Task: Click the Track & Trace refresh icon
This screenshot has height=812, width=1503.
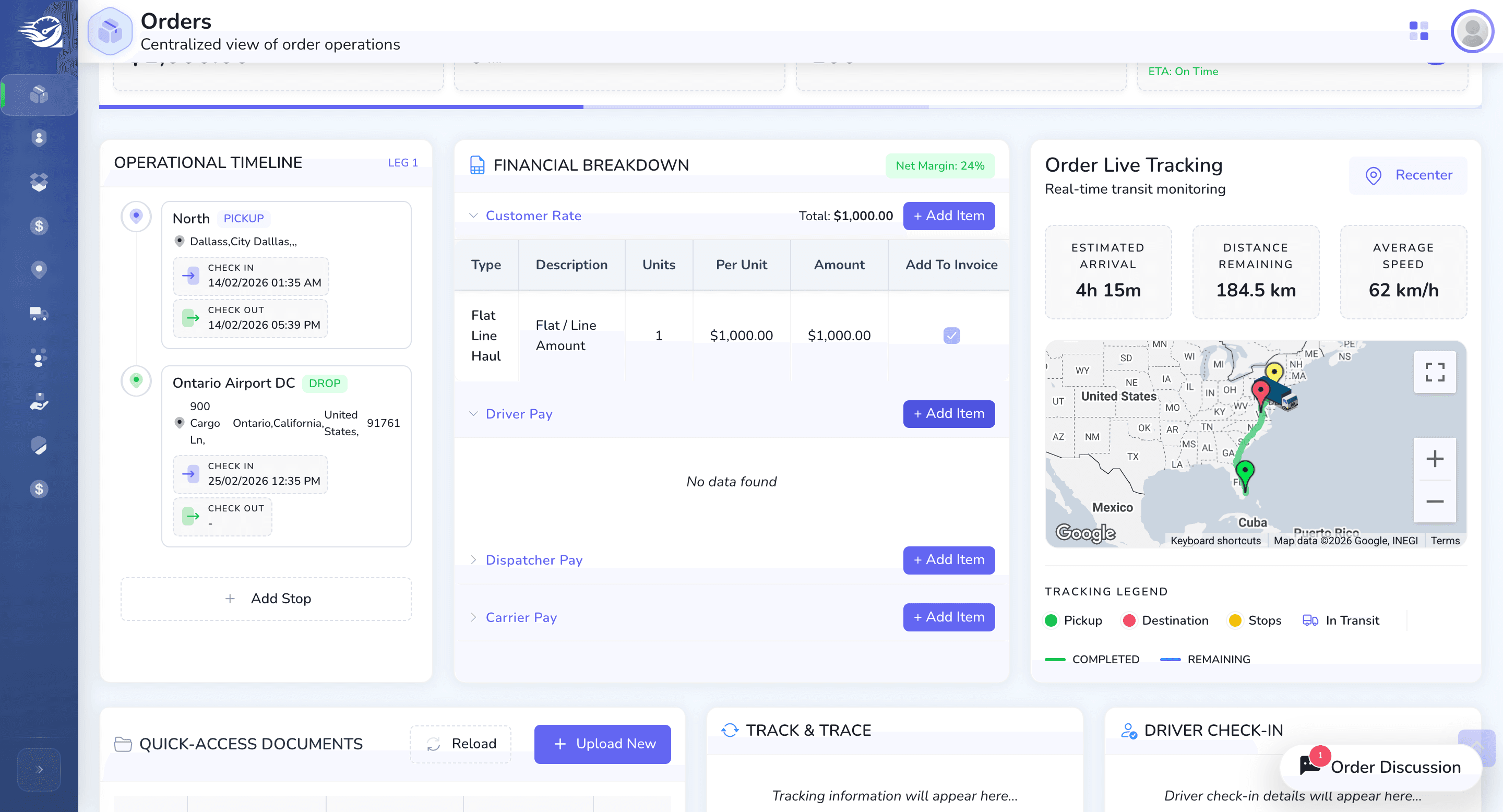Action: coord(730,731)
